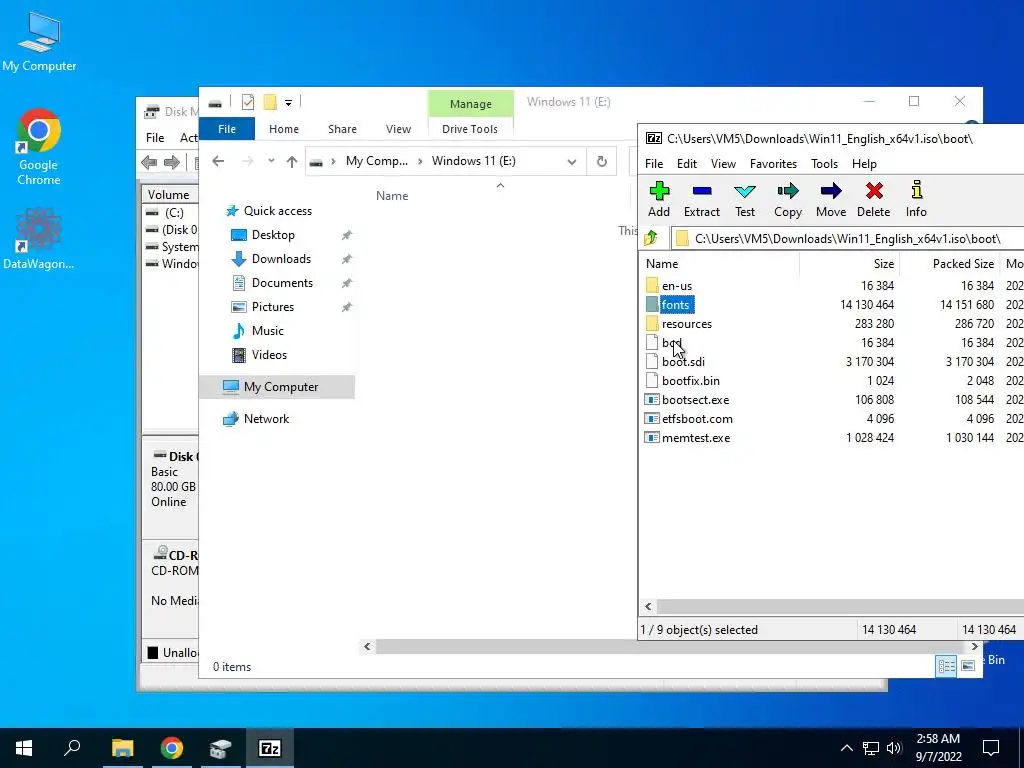1024x768 pixels.
Task: Select the en-us folder in 7-Zip
Action: click(x=677, y=286)
